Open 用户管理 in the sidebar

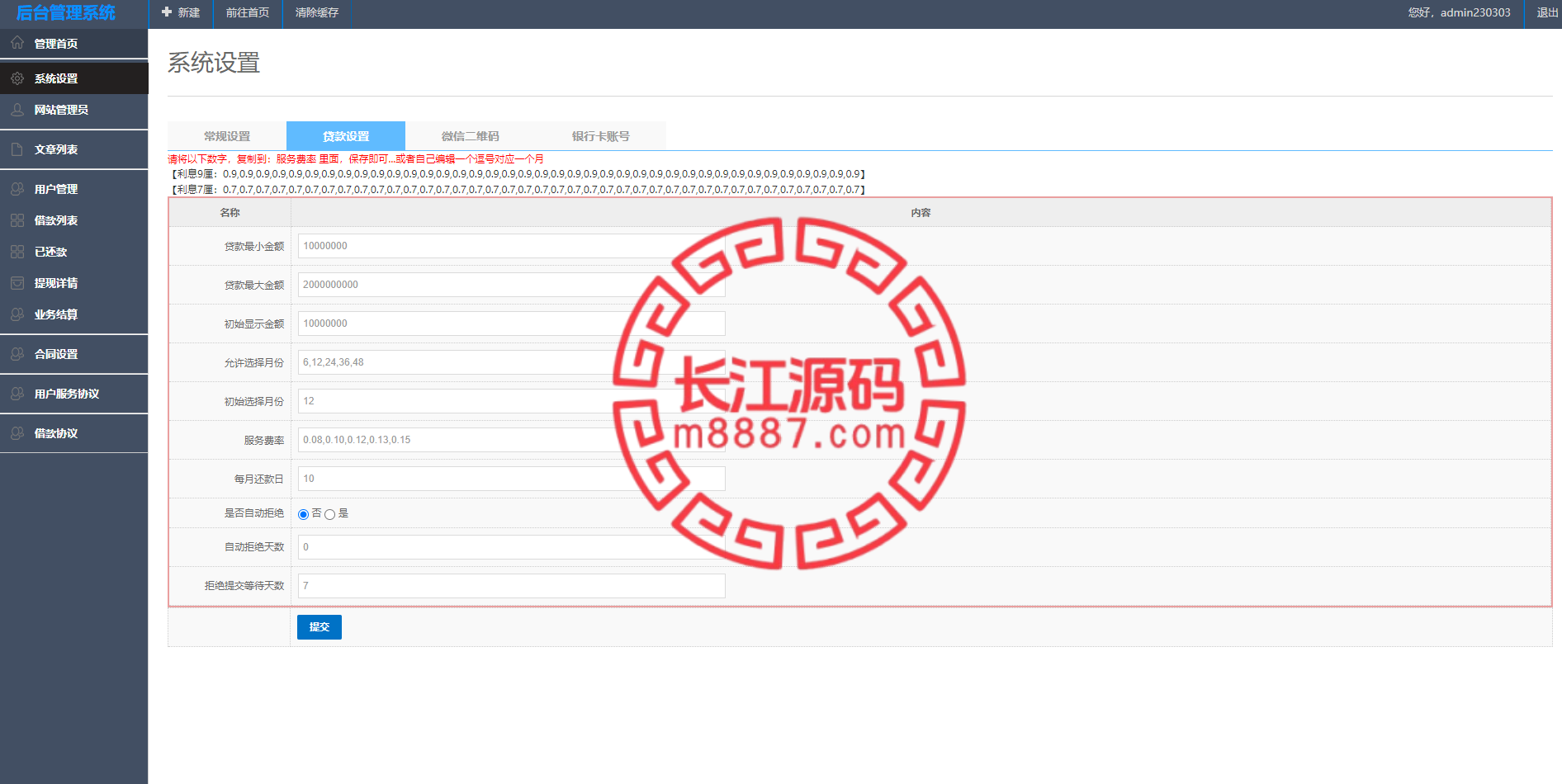pos(74,189)
